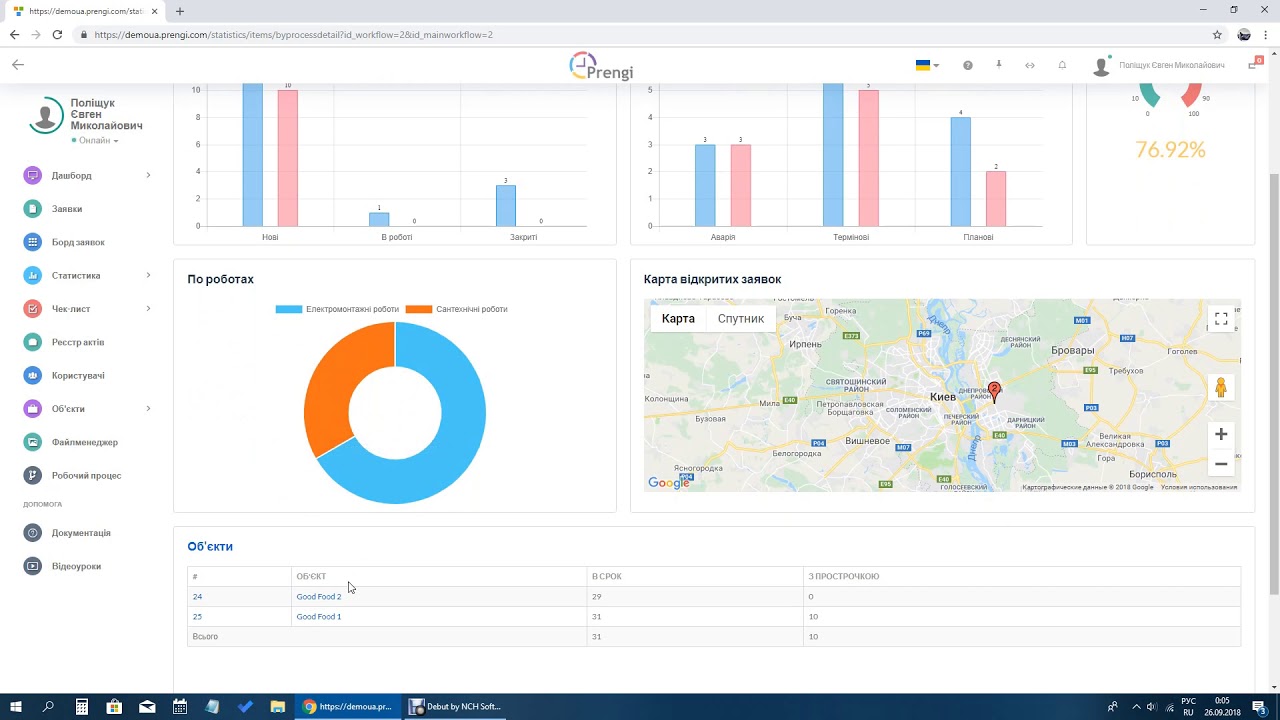Open the Заявки sidebar icon
Image resolution: width=1280 pixels, height=720 pixels.
pyautogui.click(x=33, y=209)
